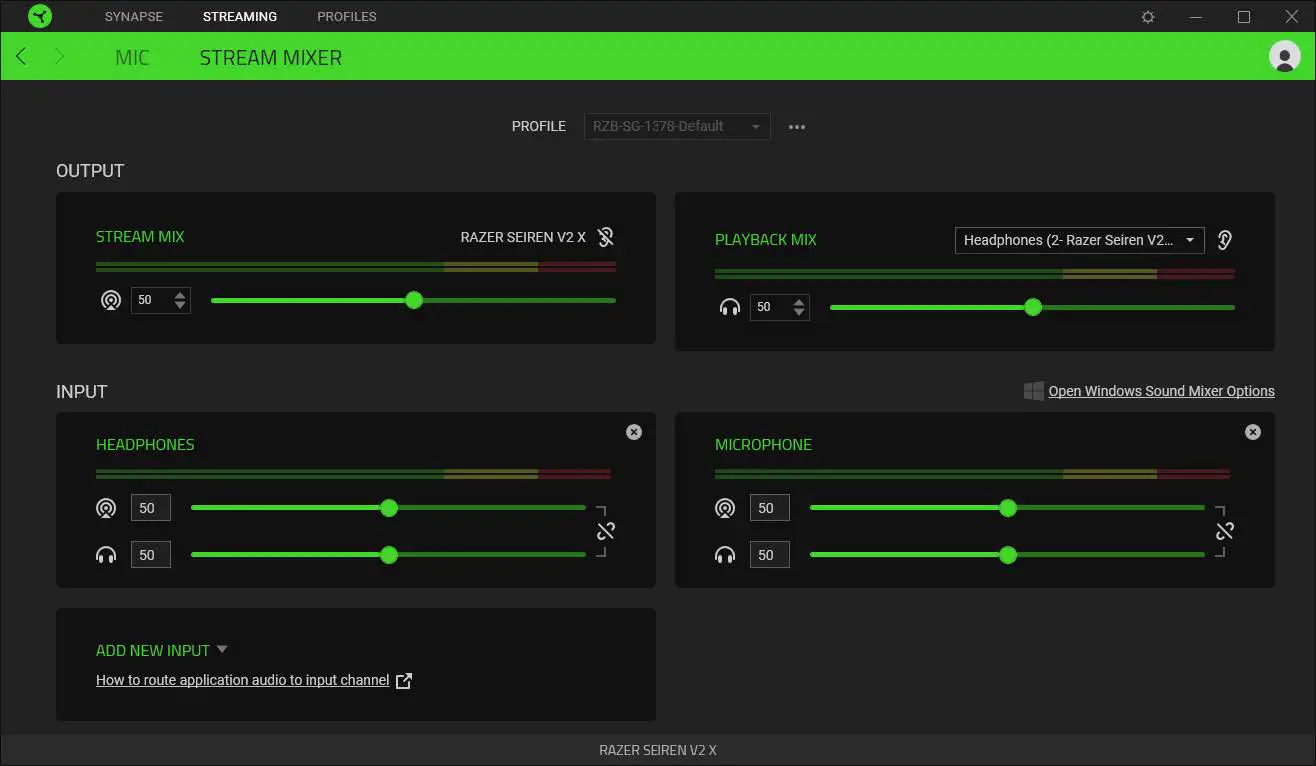Click Headphones input playback volume slider
This screenshot has width=1316, height=766.
tap(388, 554)
